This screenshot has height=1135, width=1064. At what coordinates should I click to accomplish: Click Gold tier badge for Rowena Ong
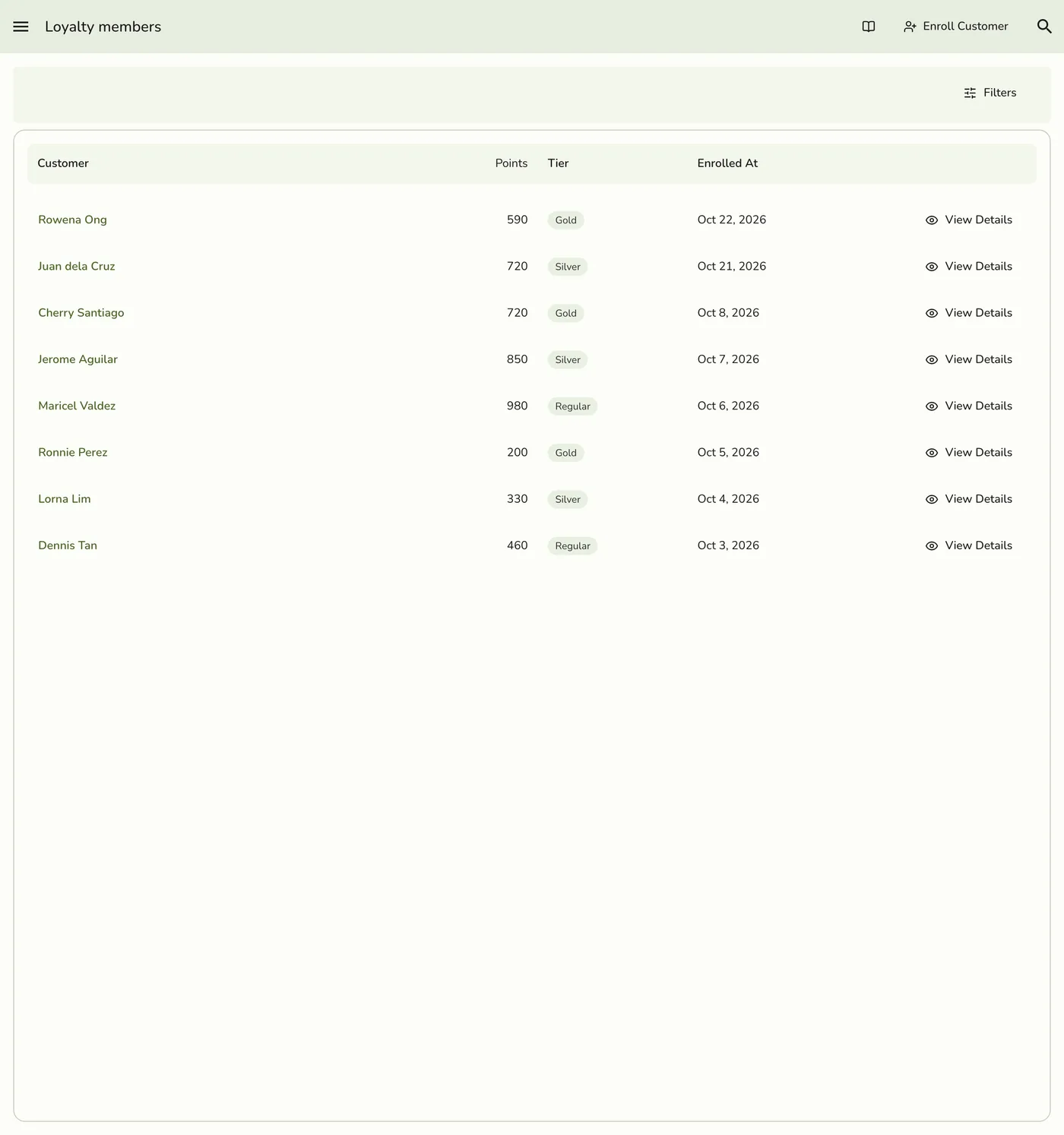565,220
